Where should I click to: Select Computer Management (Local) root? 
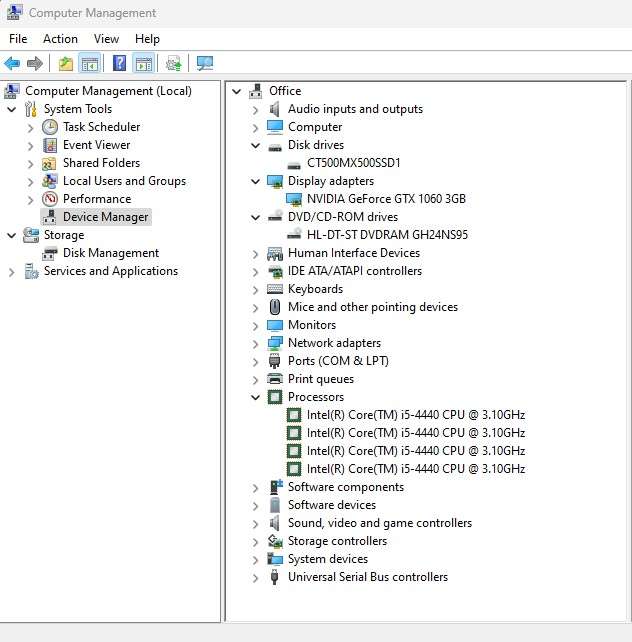point(108,91)
